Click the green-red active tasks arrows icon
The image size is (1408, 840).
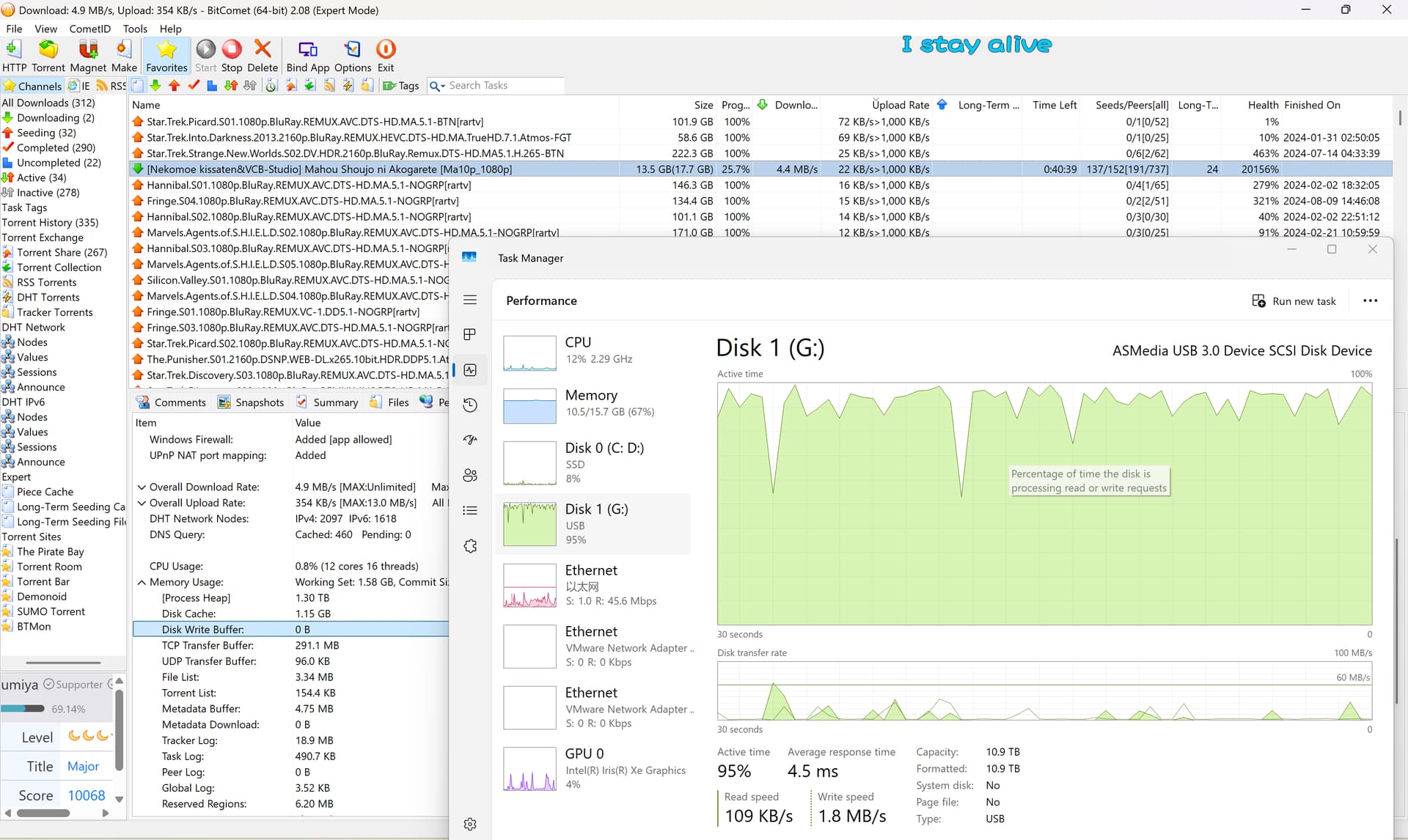click(231, 86)
